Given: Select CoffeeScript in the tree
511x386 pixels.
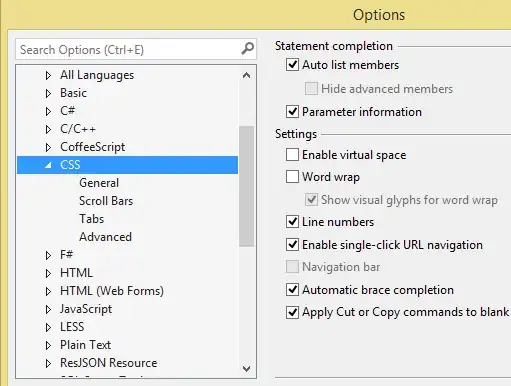Looking at the screenshot, I should (93, 147).
